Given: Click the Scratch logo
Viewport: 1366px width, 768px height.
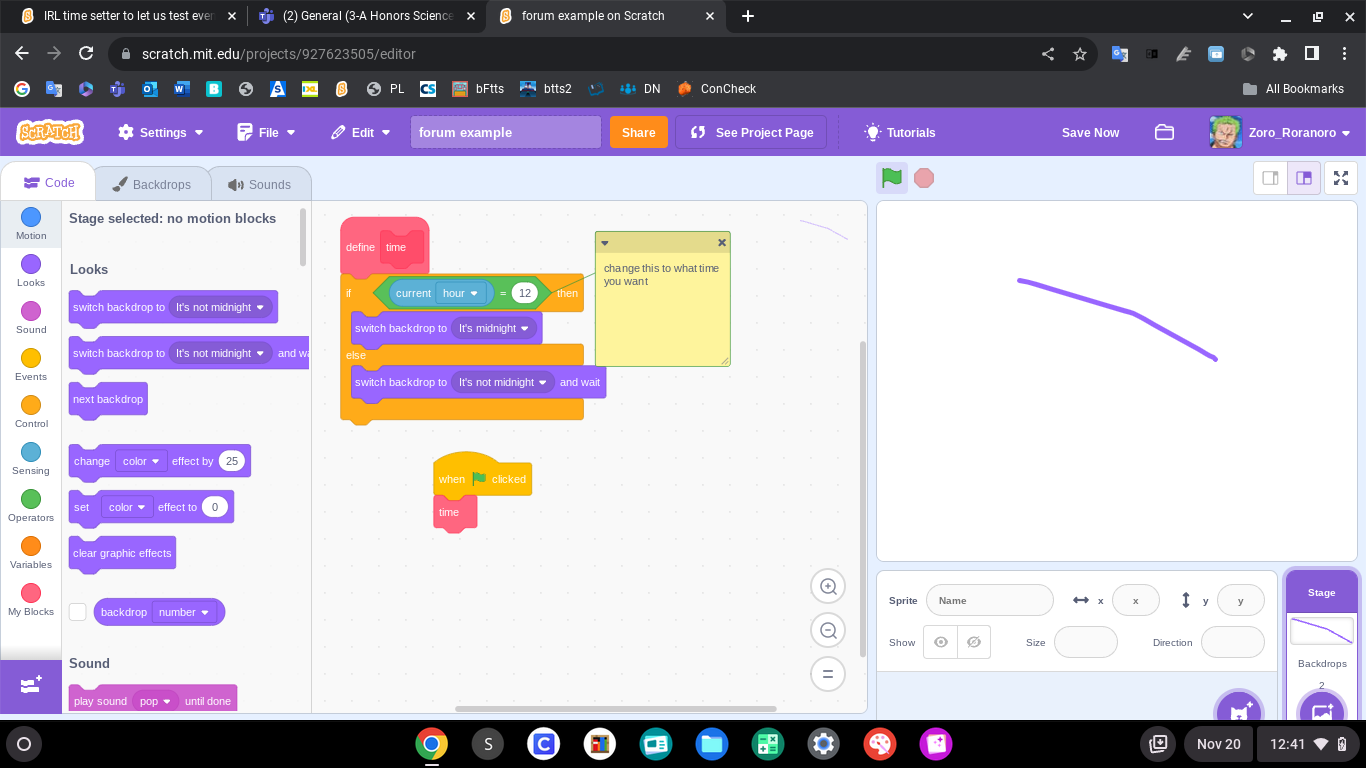Looking at the screenshot, I should click(x=50, y=132).
